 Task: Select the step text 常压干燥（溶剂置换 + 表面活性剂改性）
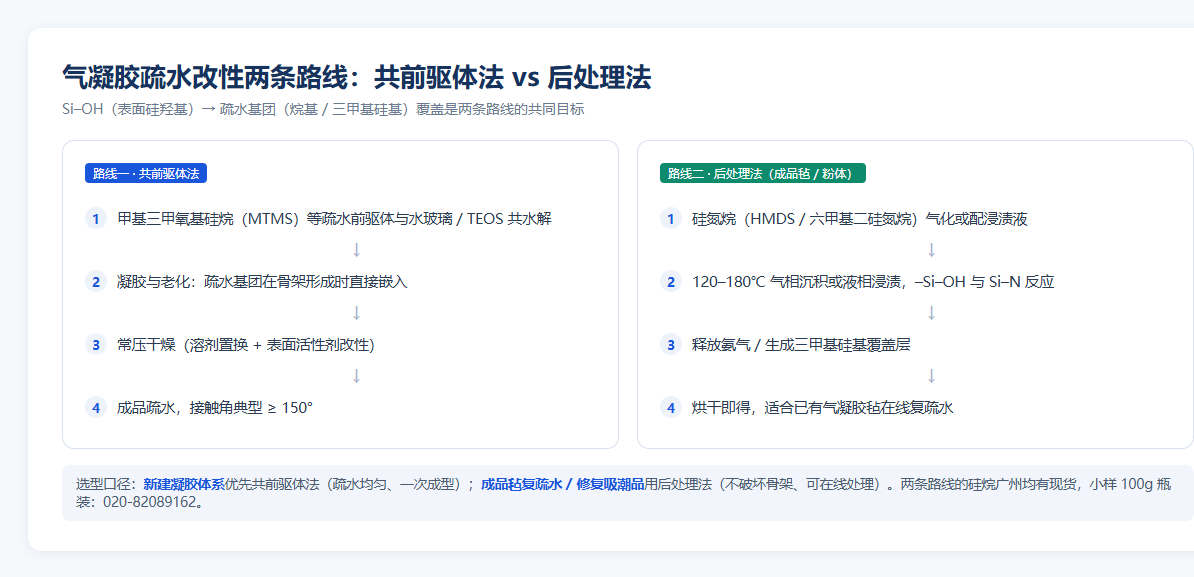click(246, 345)
